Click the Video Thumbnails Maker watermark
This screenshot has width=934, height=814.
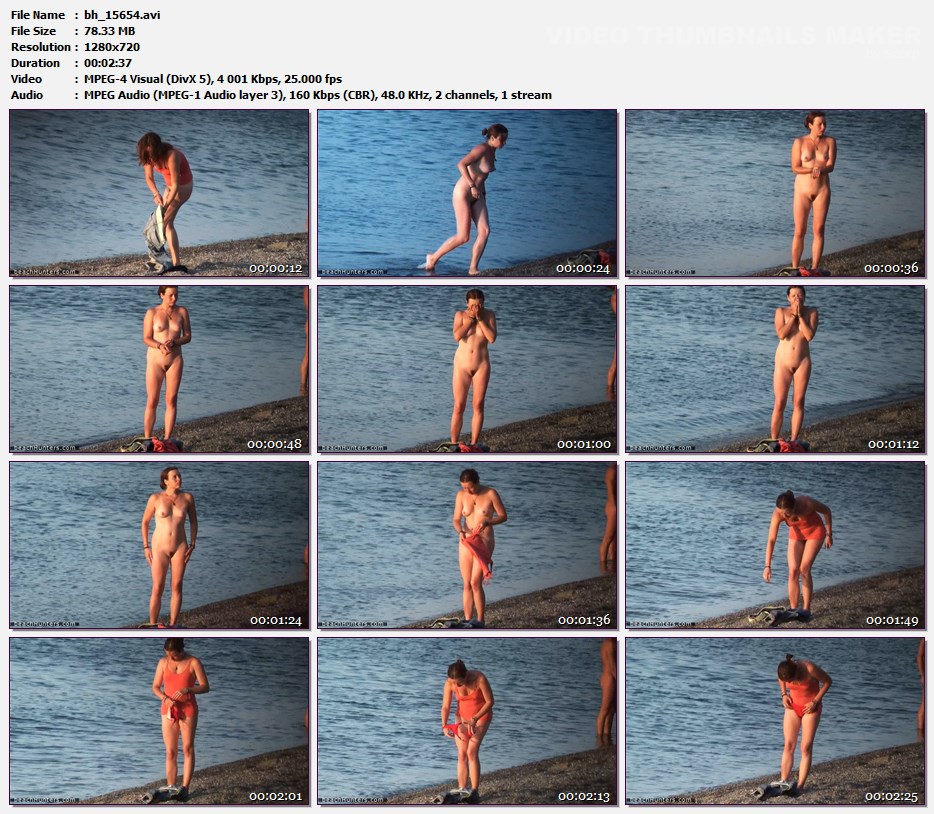pos(733,36)
